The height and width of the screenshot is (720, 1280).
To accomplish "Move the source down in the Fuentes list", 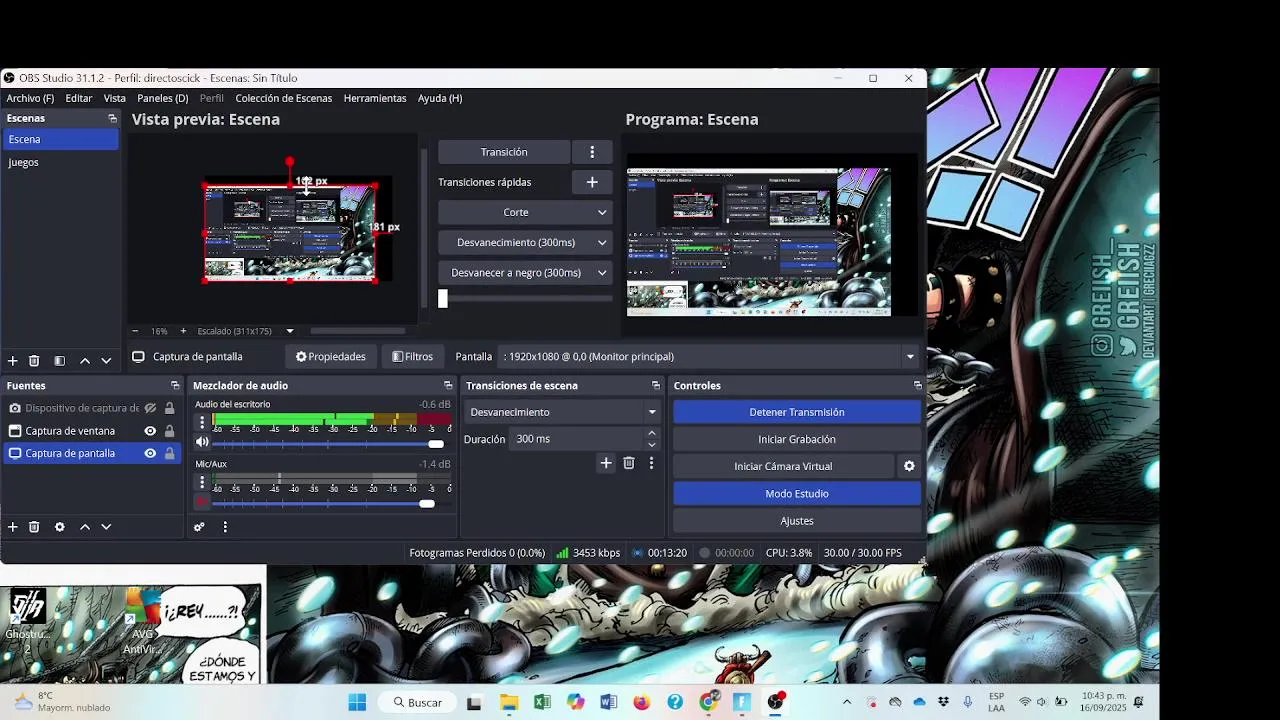I will [x=106, y=527].
